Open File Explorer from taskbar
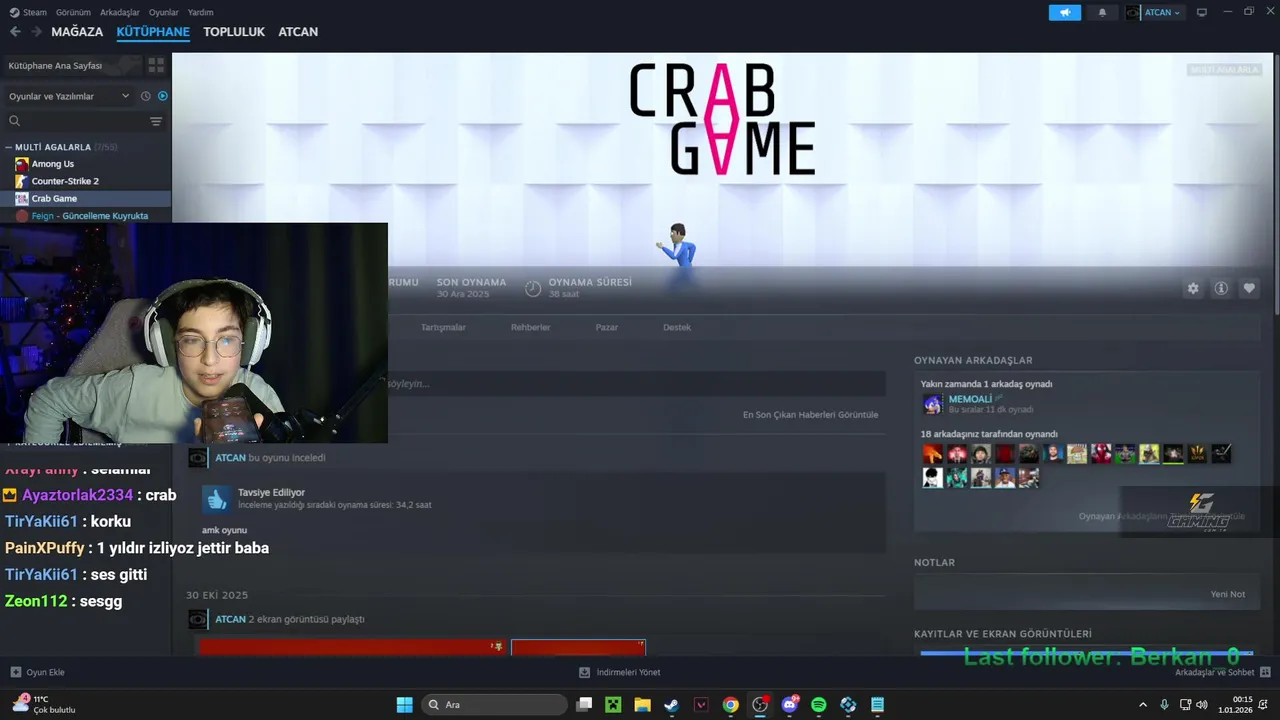Image resolution: width=1280 pixels, height=720 pixels. coord(642,705)
